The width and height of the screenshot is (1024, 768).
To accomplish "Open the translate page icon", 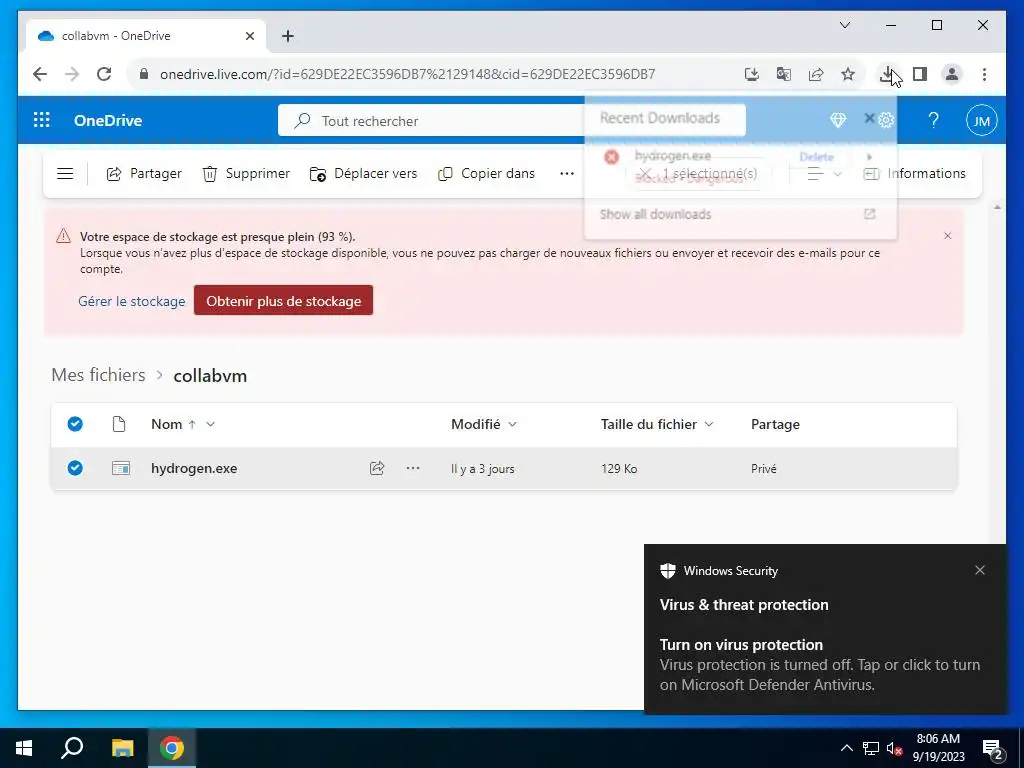I will click(784, 74).
